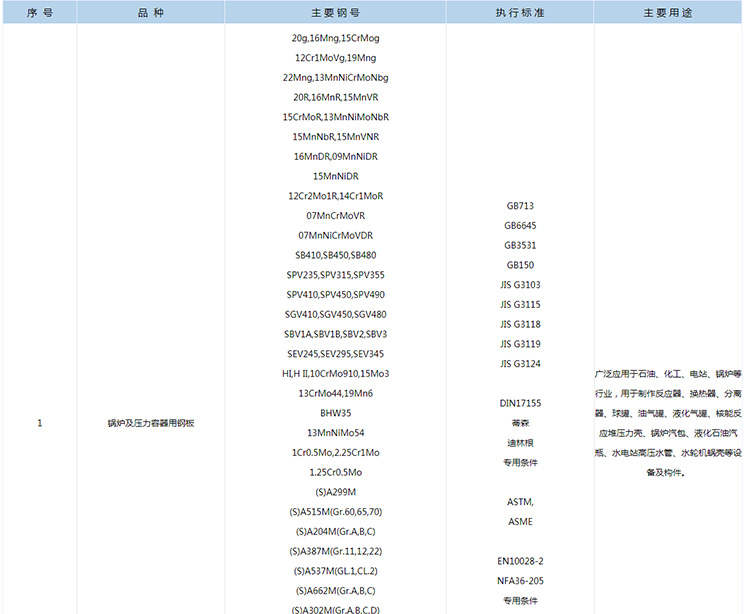This screenshot has height=614, width=750.
Task: Click the JIS G3103 standard
Action: (x=520, y=285)
